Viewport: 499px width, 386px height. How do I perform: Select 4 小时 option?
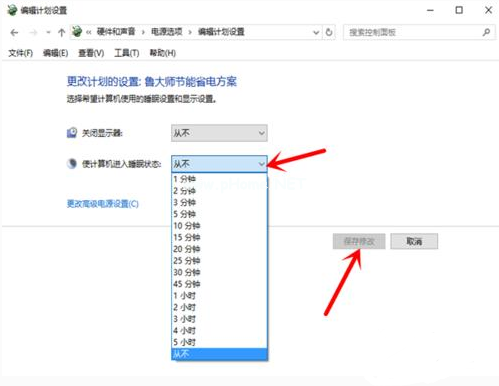(219, 331)
